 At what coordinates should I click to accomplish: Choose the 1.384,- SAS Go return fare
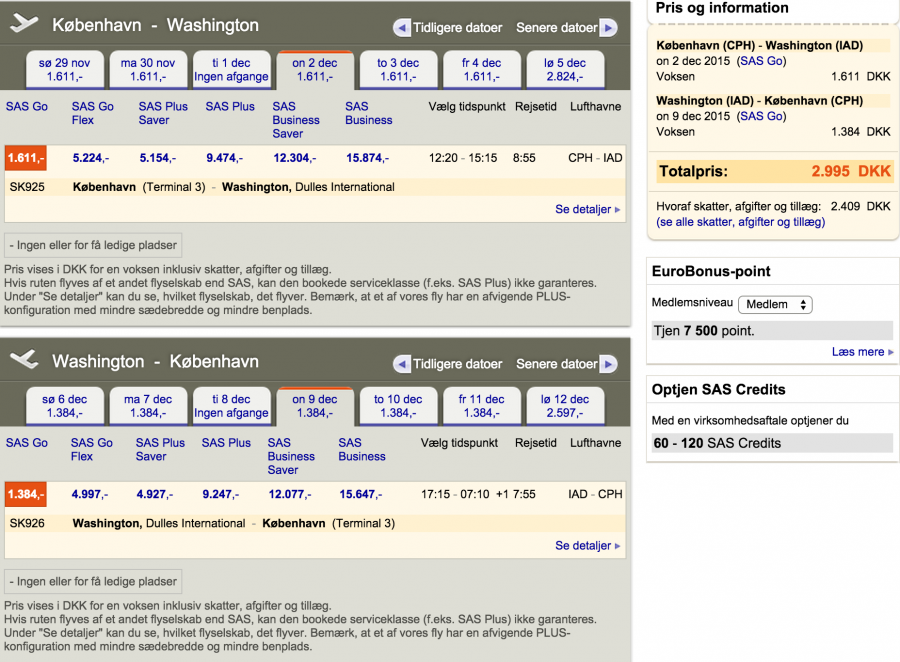pyautogui.click(x=26, y=494)
